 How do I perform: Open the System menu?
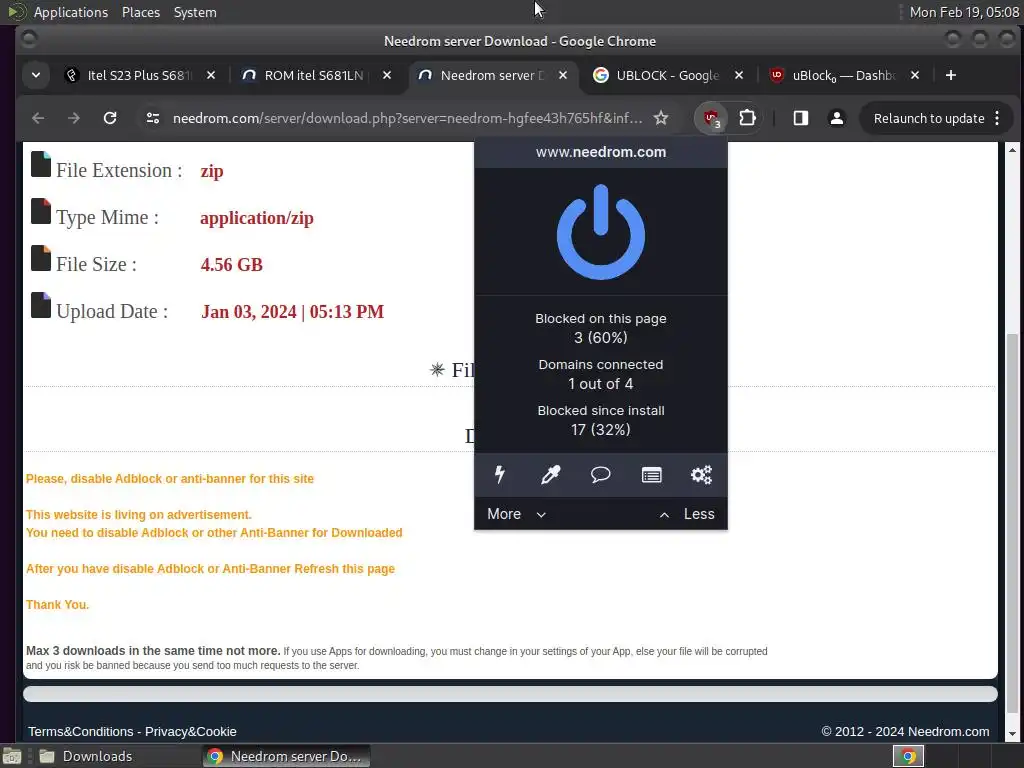tap(195, 12)
